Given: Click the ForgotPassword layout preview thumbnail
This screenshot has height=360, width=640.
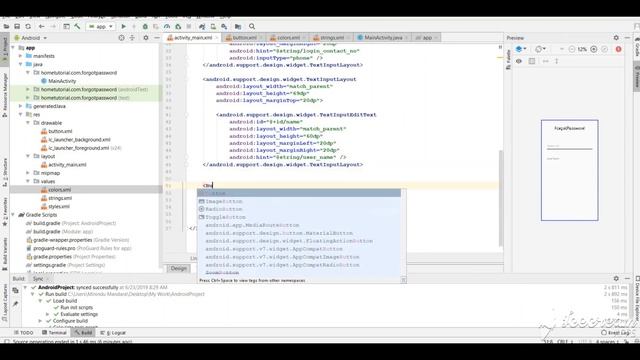Looking at the screenshot, I should coord(569,170).
